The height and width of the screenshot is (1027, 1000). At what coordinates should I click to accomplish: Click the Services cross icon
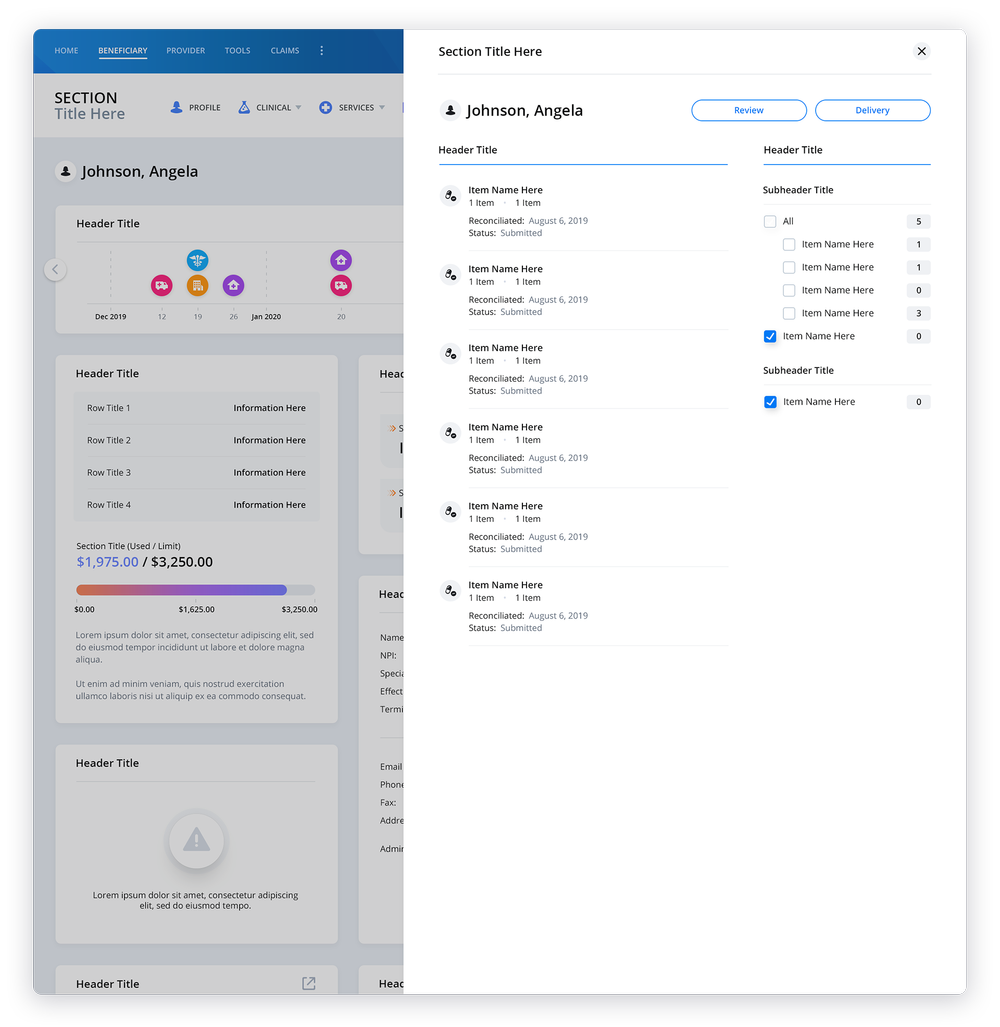[x=325, y=106]
